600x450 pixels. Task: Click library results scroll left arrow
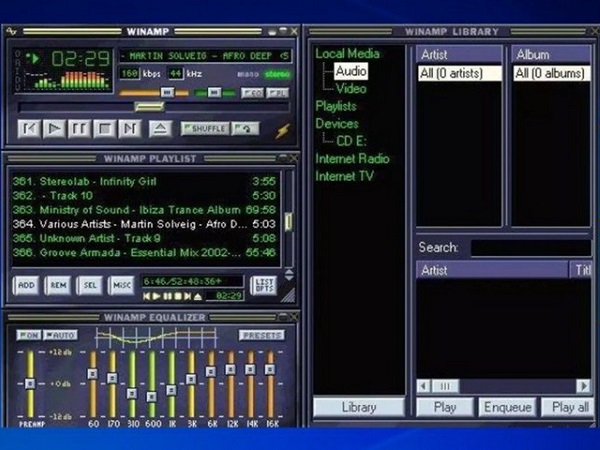[423, 386]
